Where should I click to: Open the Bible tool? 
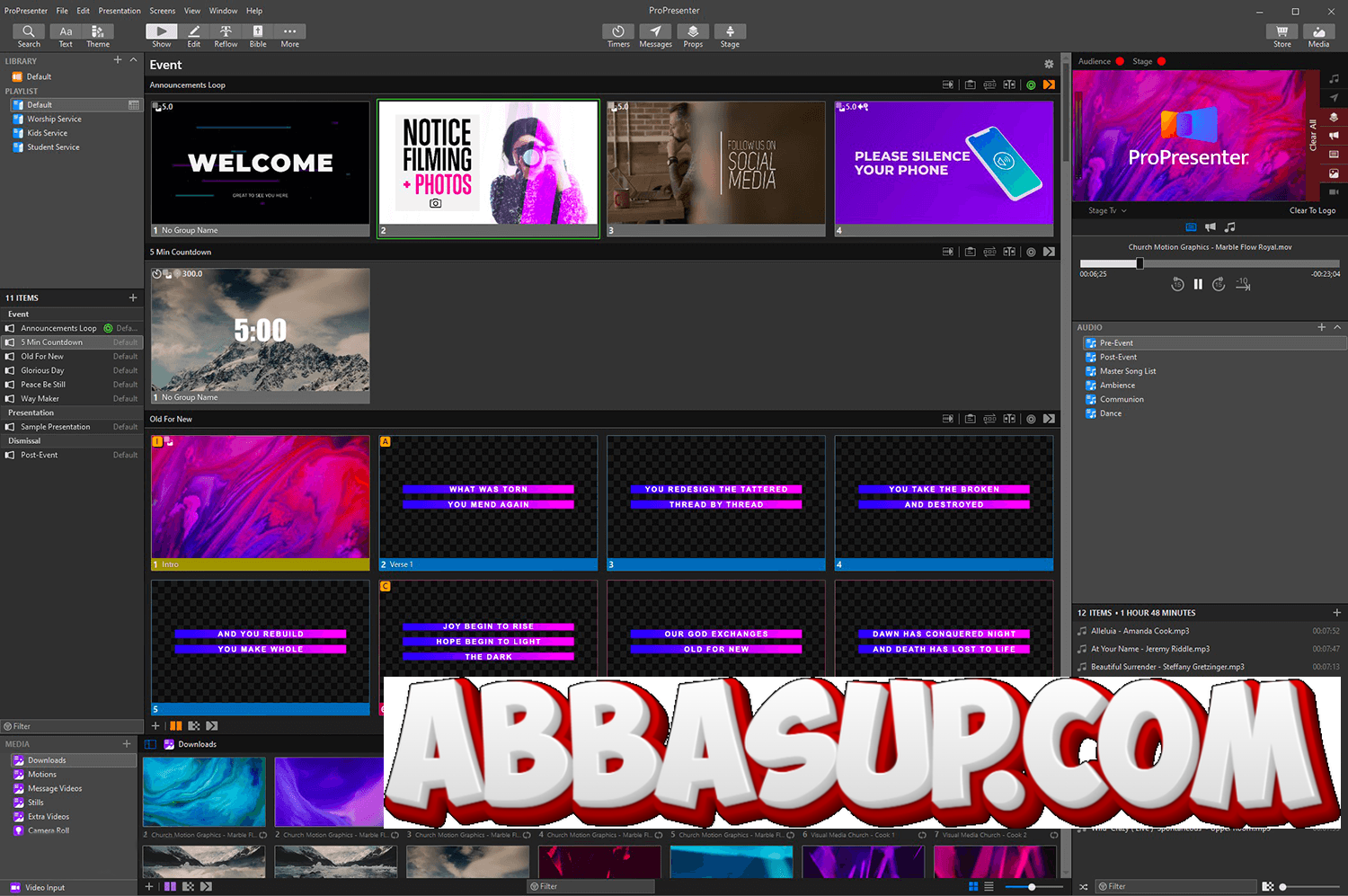coord(258,36)
